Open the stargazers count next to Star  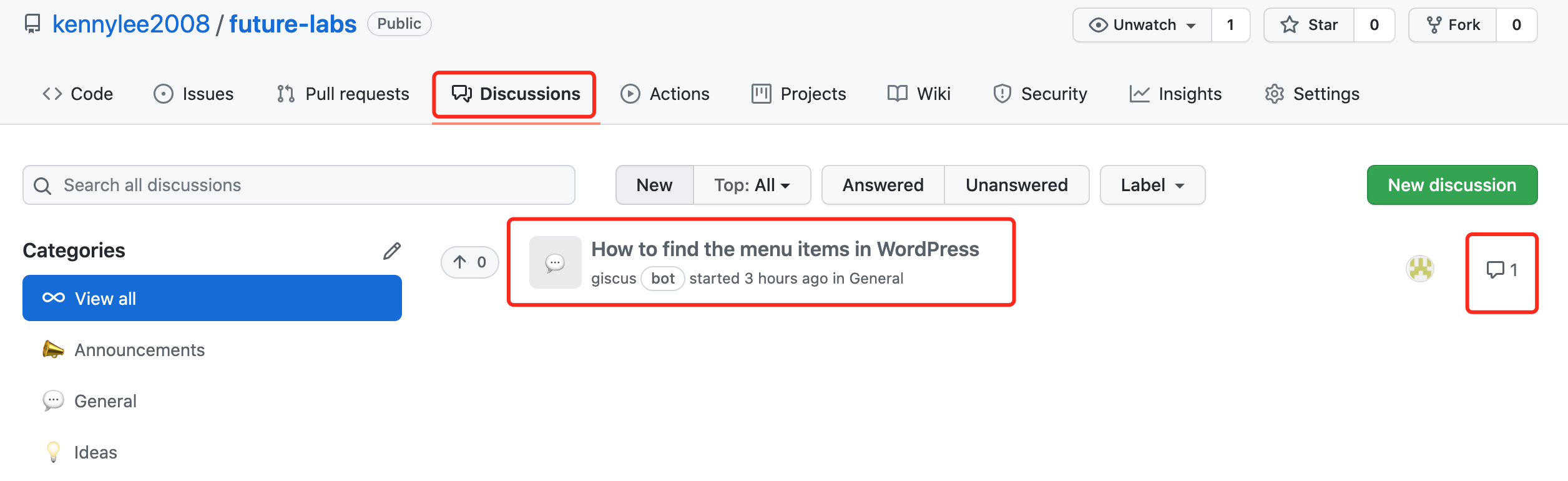click(1374, 25)
